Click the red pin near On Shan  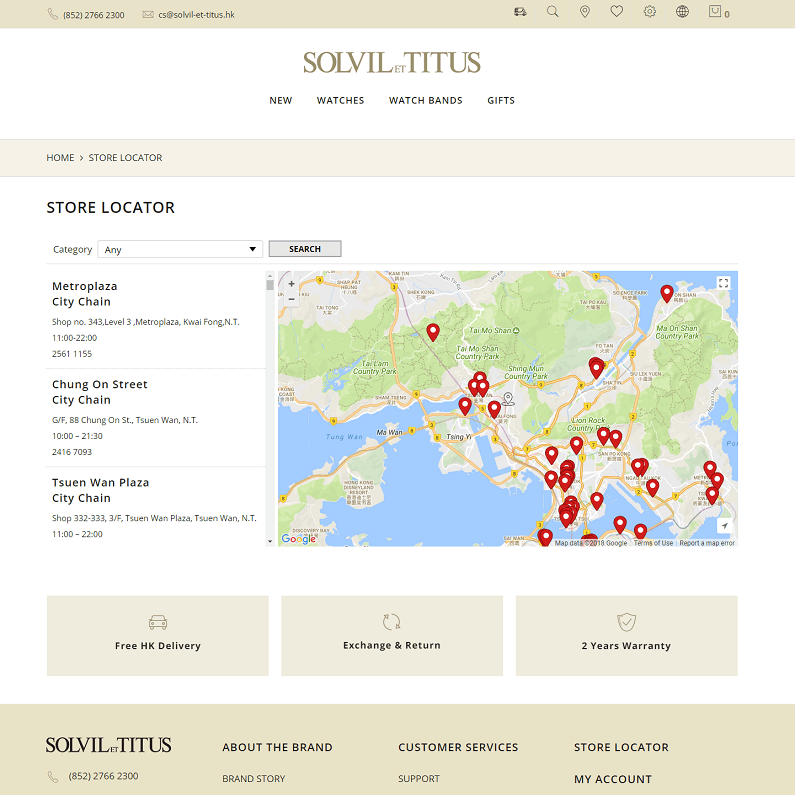[667, 293]
